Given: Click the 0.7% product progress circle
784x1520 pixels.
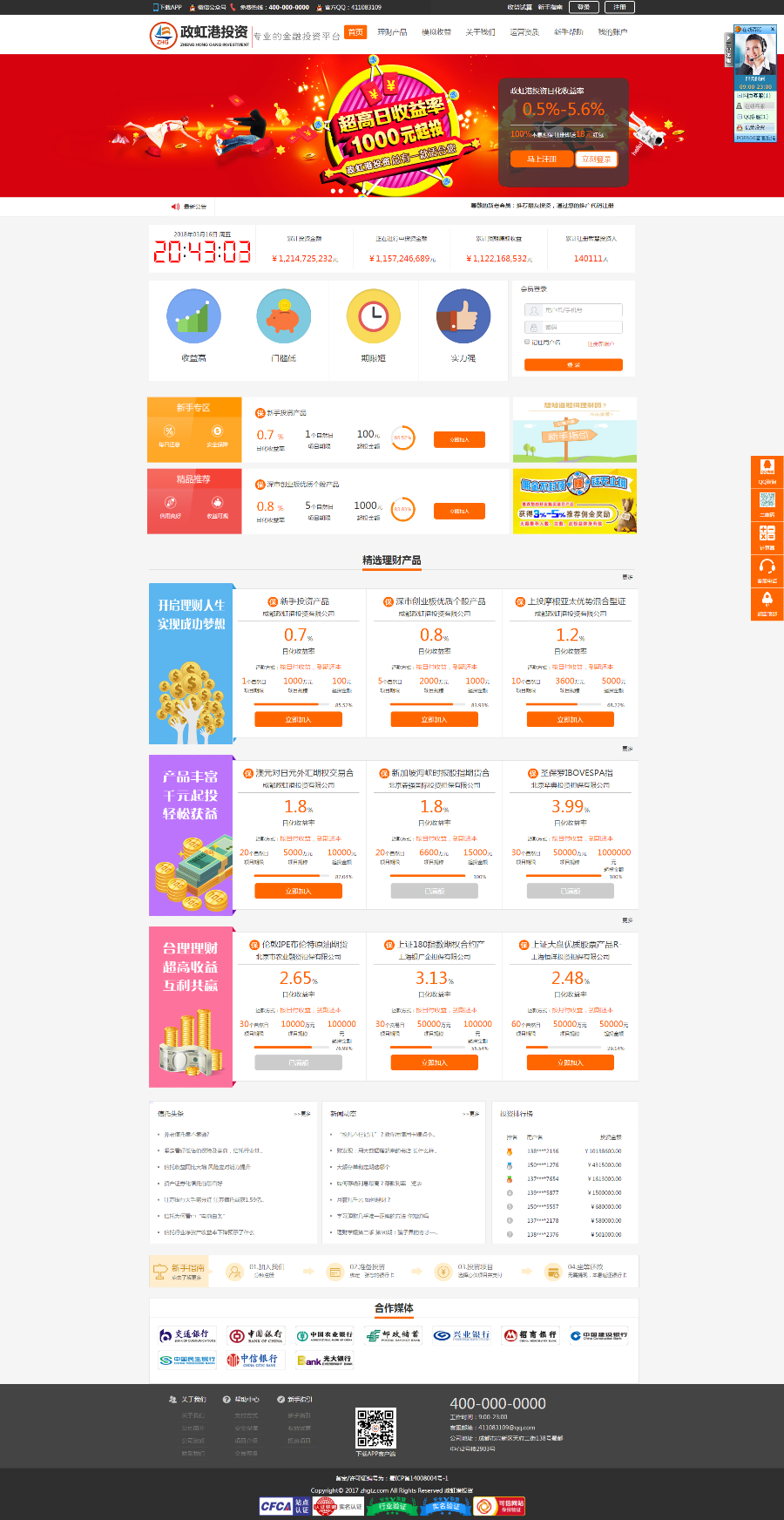Looking at the screenshot, I should coord(402,438).
